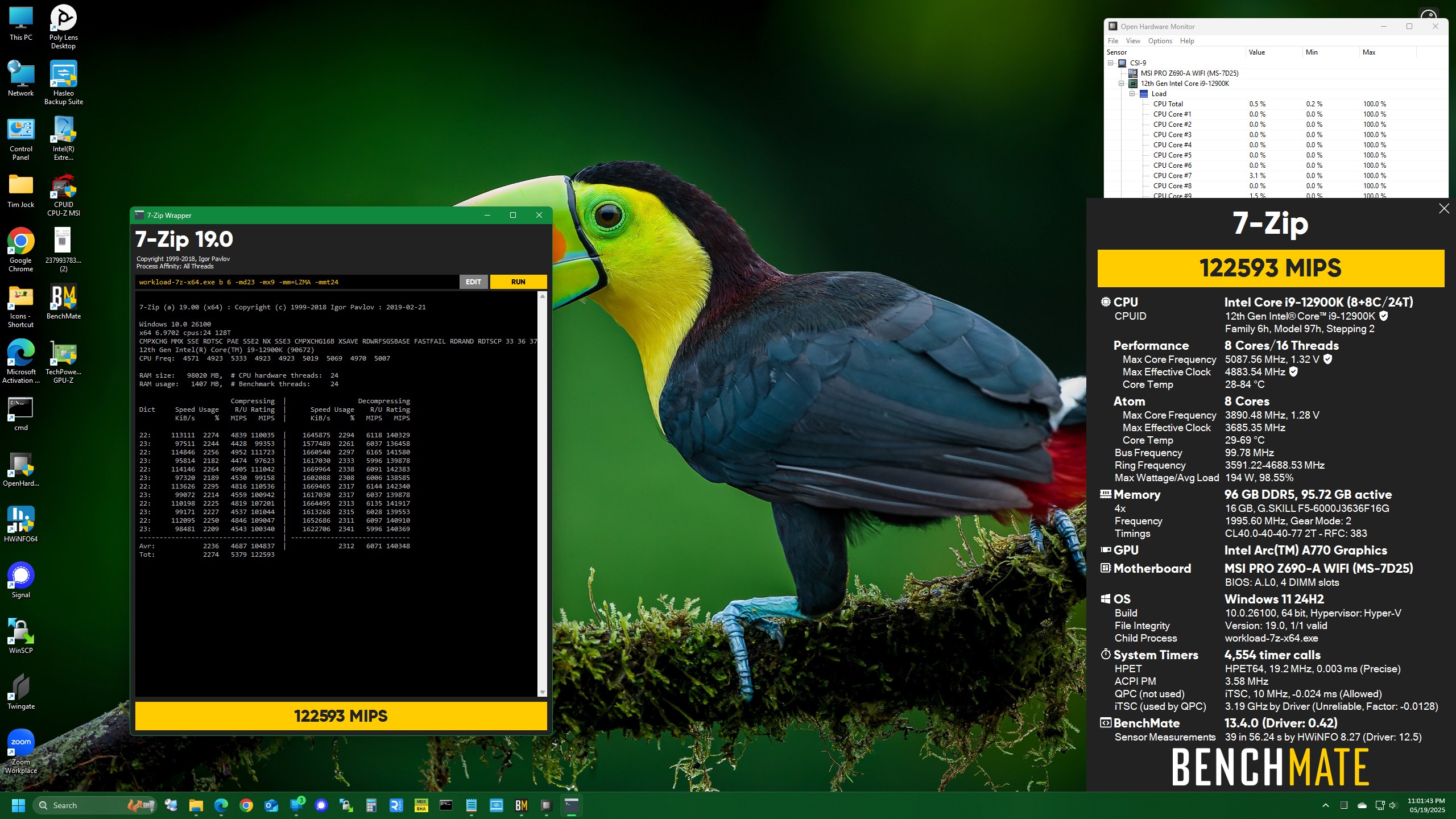Image resolution: width=1456 pixels, height=819 pixels.
Task: Open the Calculator taskbar icon
Action: pyautogui.click(x=371, y=805)
